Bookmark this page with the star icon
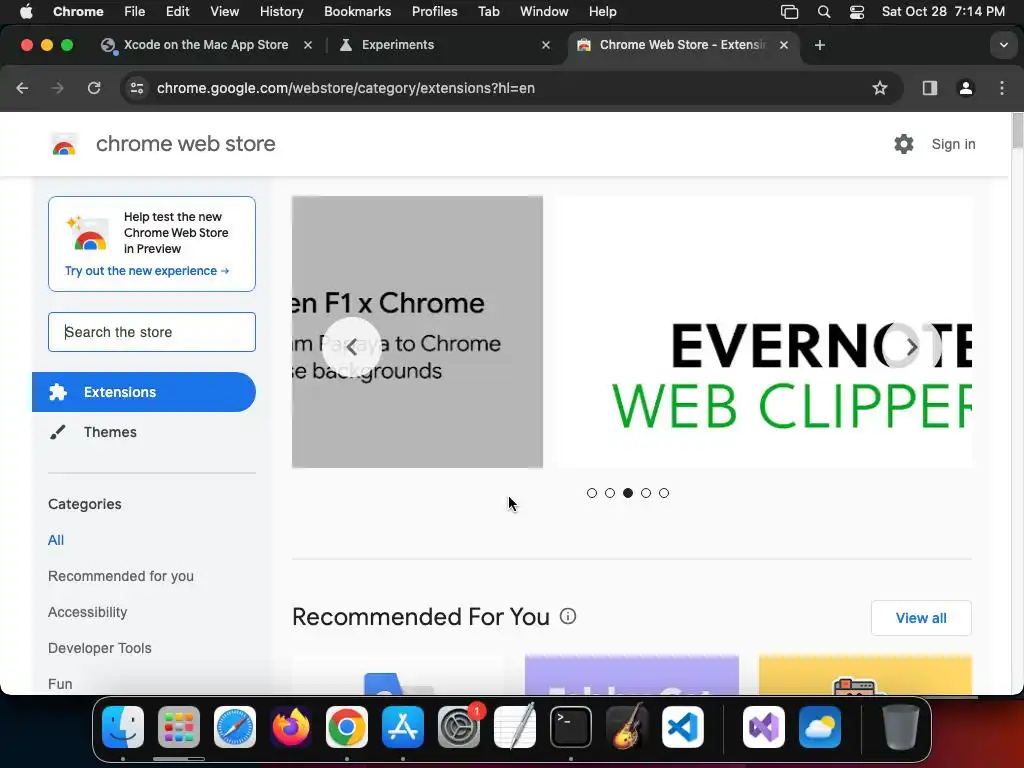1024x768 pixels. click(880, 88)
